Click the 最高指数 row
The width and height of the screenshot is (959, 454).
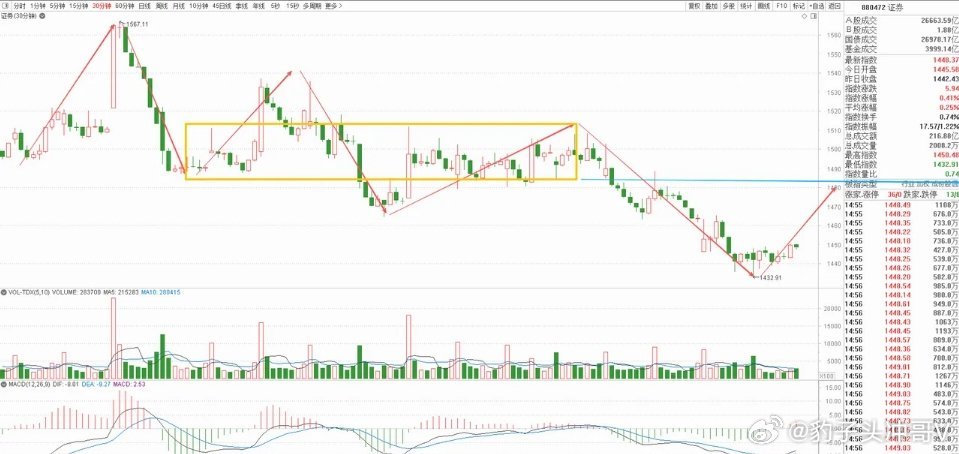point(902,155)
